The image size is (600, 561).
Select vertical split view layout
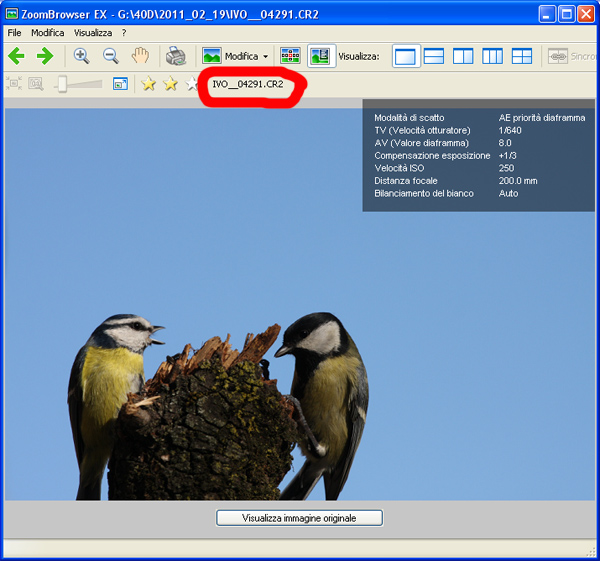[463, 56]
